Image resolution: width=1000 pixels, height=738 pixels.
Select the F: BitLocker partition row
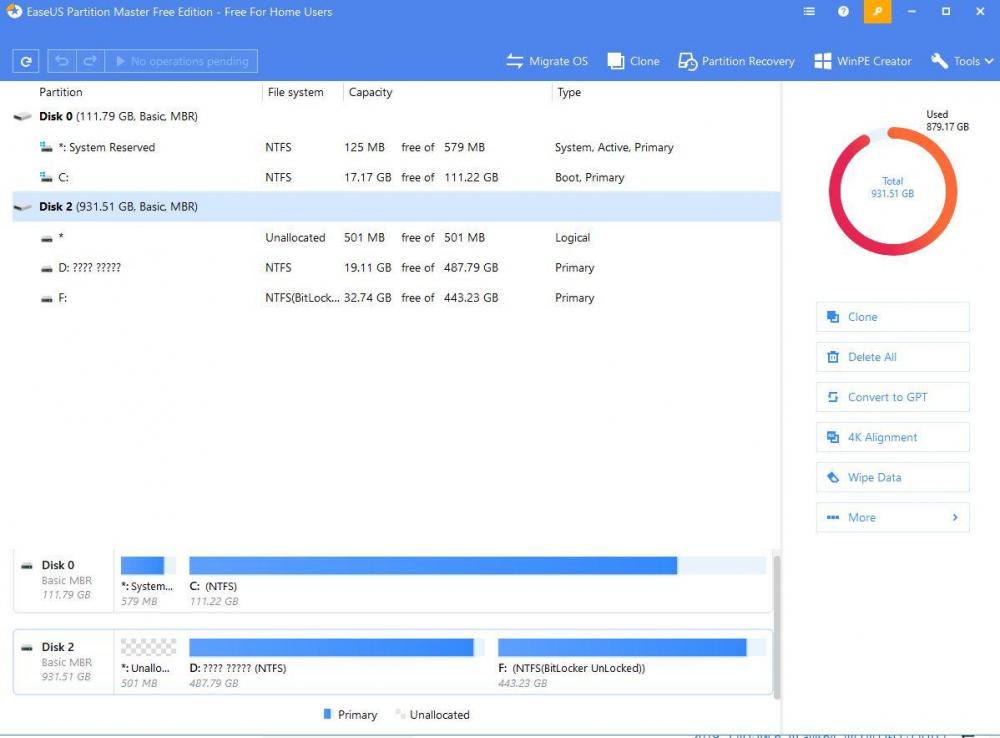click(396, 298)
